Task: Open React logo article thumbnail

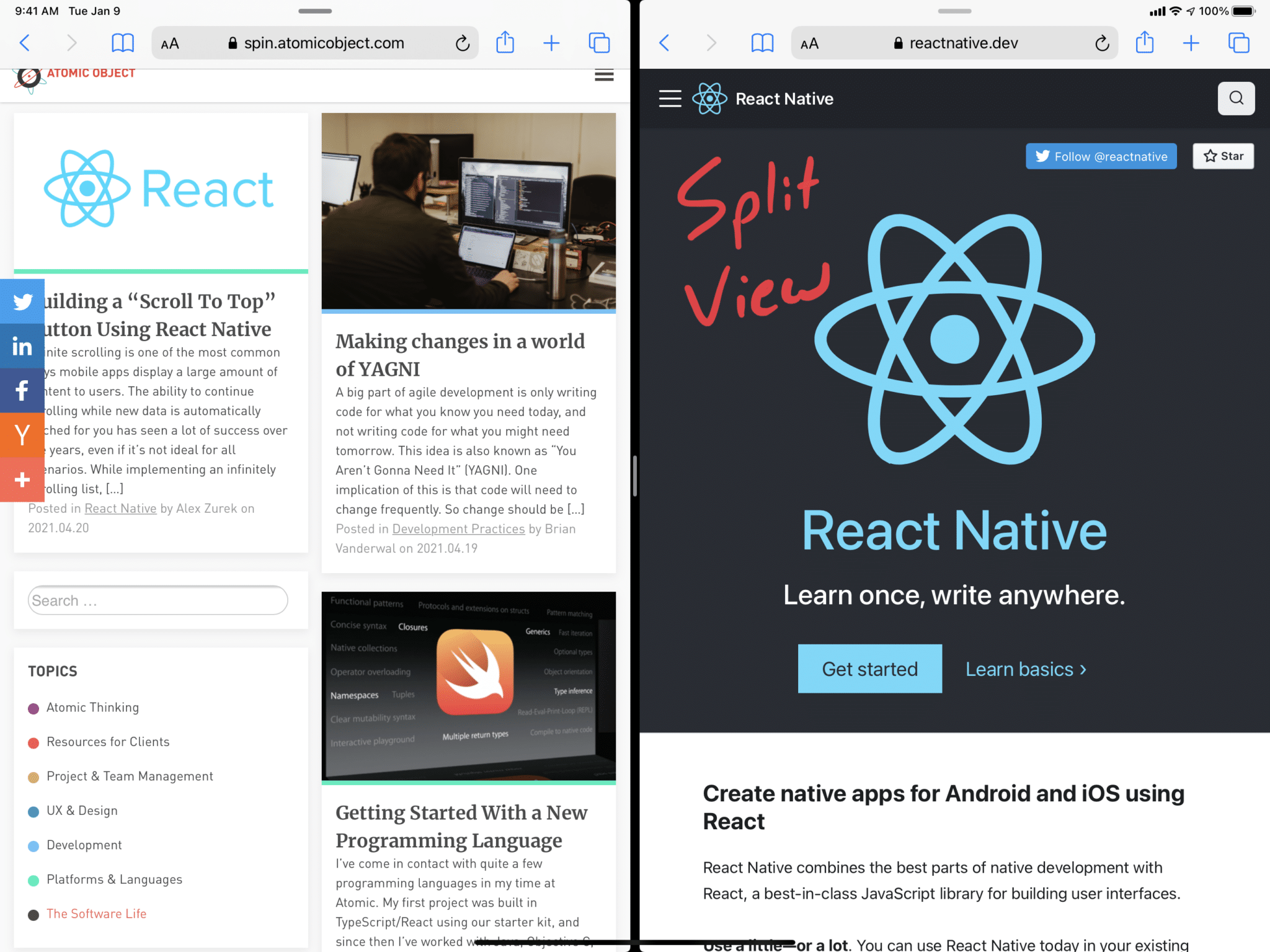Action: pos(161,191)
